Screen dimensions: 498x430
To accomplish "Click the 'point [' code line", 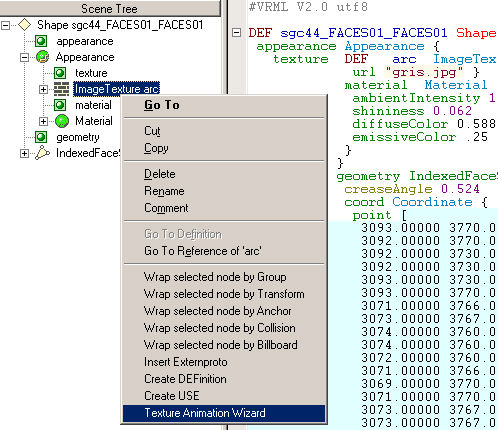I will click(x=380, y=215).
